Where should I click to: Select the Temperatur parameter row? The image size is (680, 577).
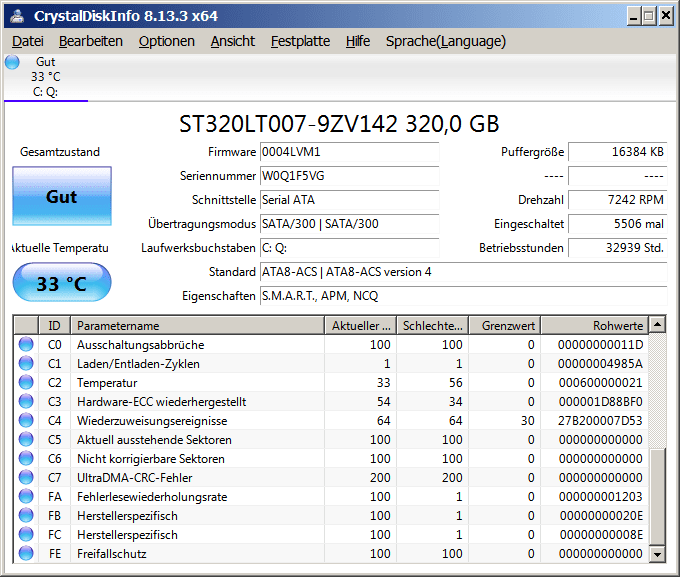coord(331,383)
